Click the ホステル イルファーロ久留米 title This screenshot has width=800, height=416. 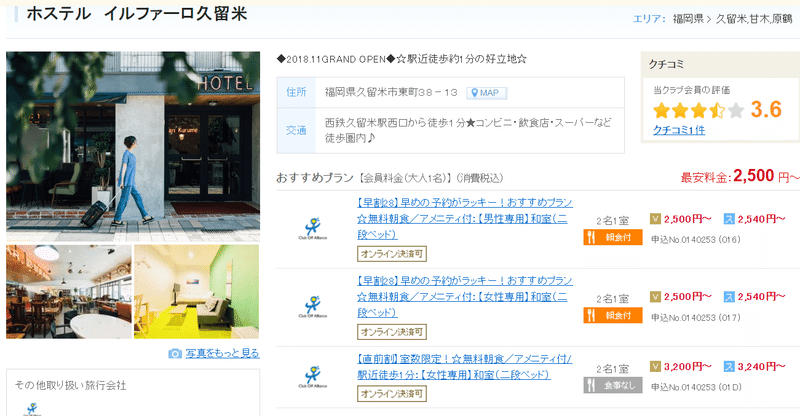point(137,14)
